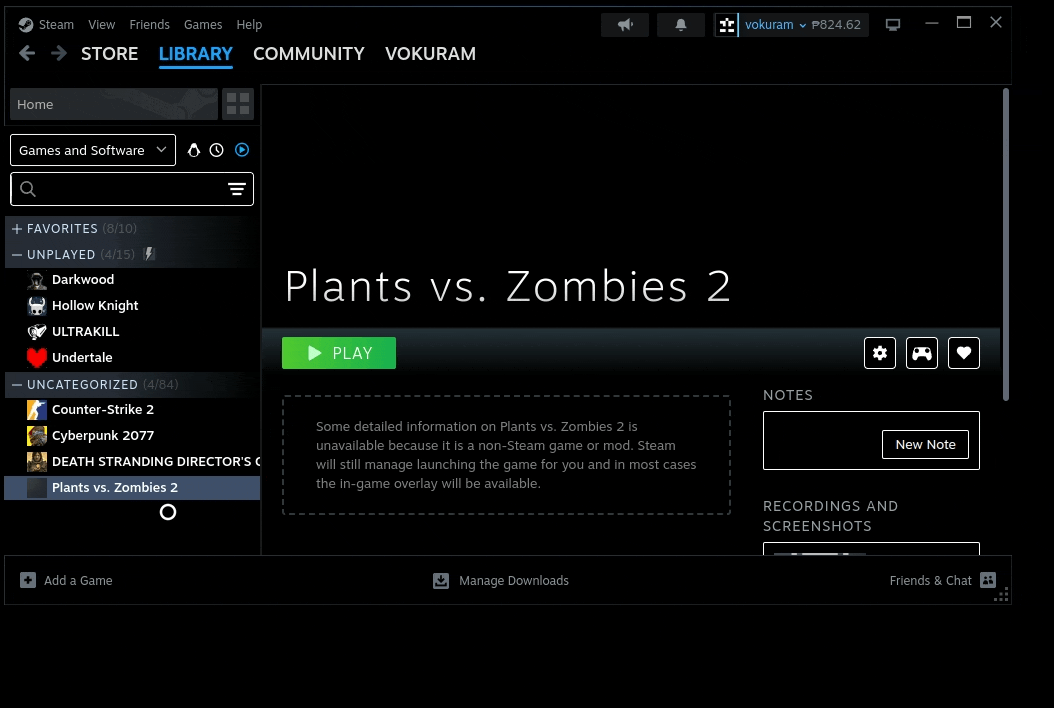The width and height of the screenshot is (1054, 708).
Task: Switch to the LIBRARY tab
Action: [x=196, y=54]
